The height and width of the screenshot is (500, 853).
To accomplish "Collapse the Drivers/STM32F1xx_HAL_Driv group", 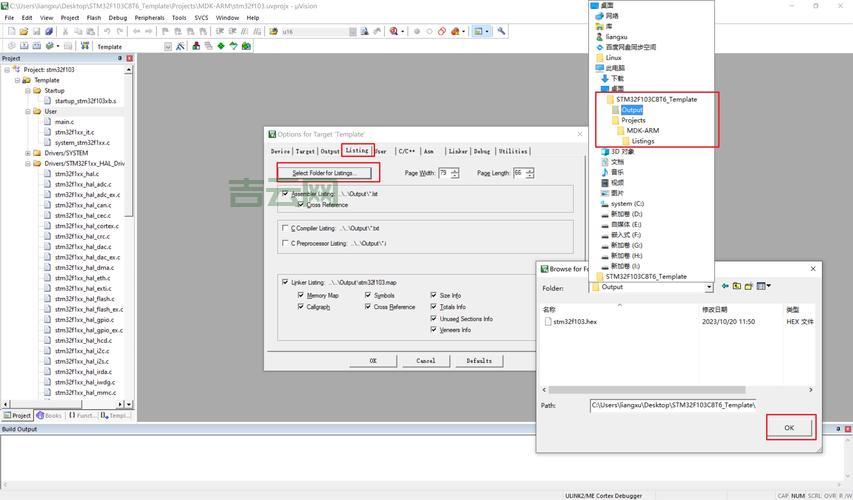I will (28, 163).
